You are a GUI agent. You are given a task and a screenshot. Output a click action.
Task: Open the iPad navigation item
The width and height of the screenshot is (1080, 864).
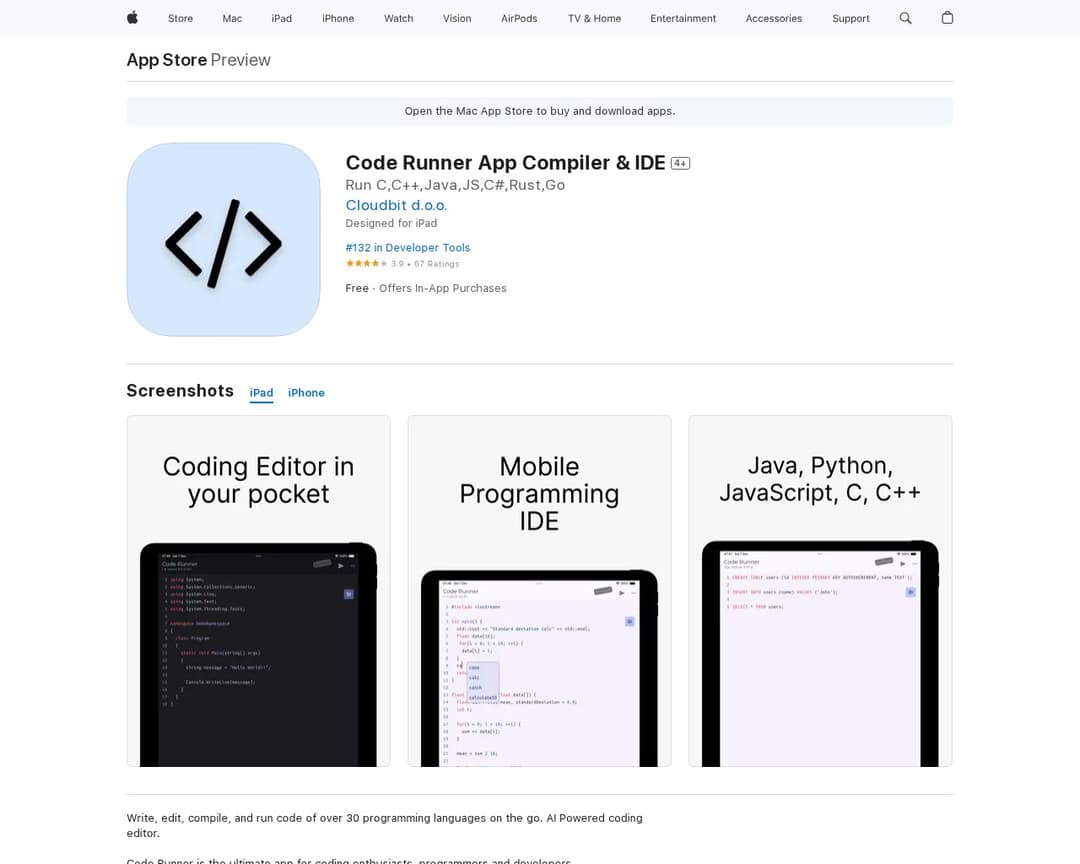coord(282,19)
